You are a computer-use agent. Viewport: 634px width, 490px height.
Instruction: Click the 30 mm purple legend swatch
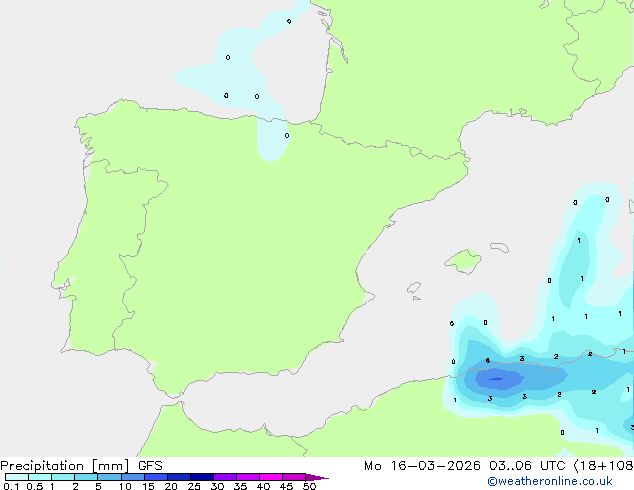[x=225, y=477]
